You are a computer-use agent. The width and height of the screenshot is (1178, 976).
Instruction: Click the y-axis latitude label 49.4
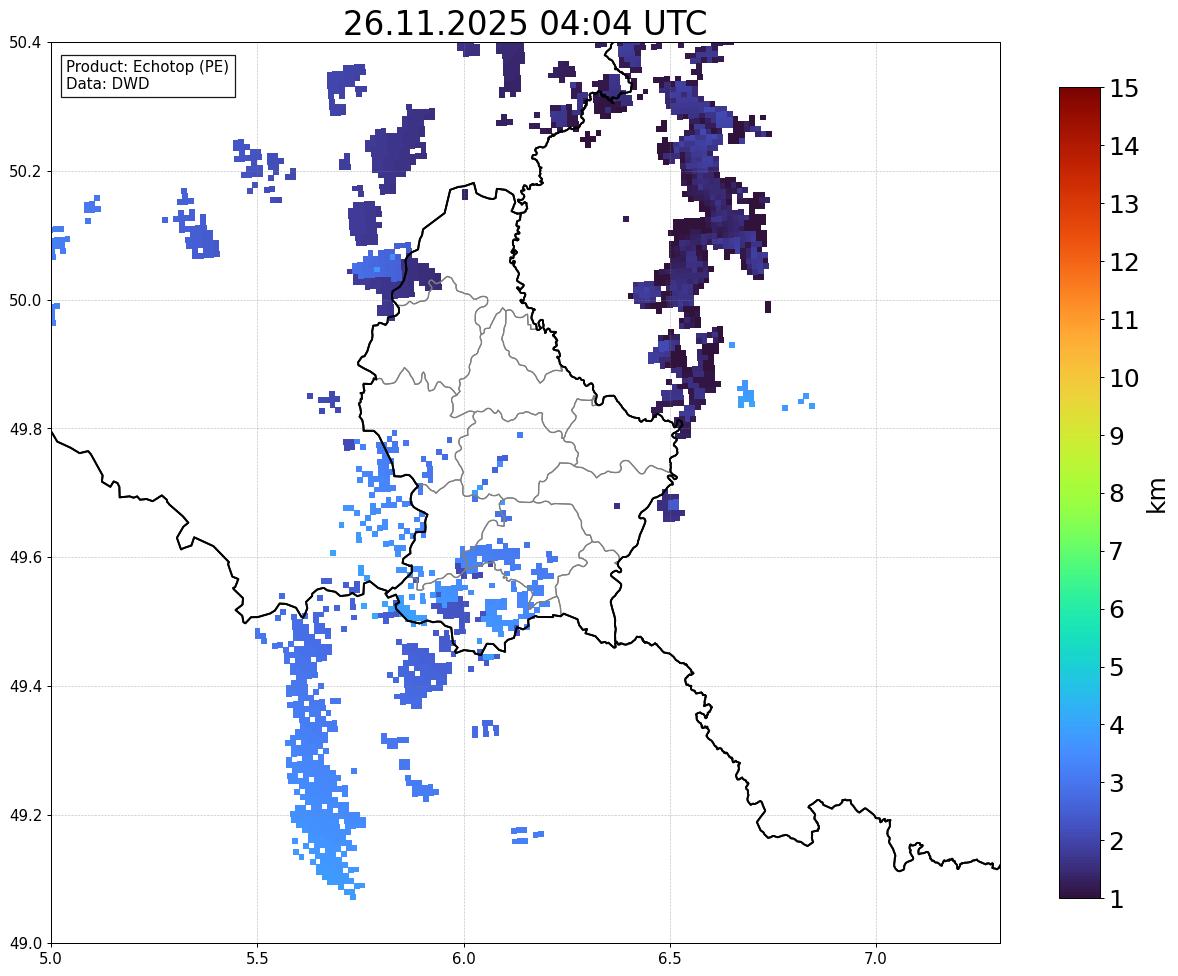point(24,687)
